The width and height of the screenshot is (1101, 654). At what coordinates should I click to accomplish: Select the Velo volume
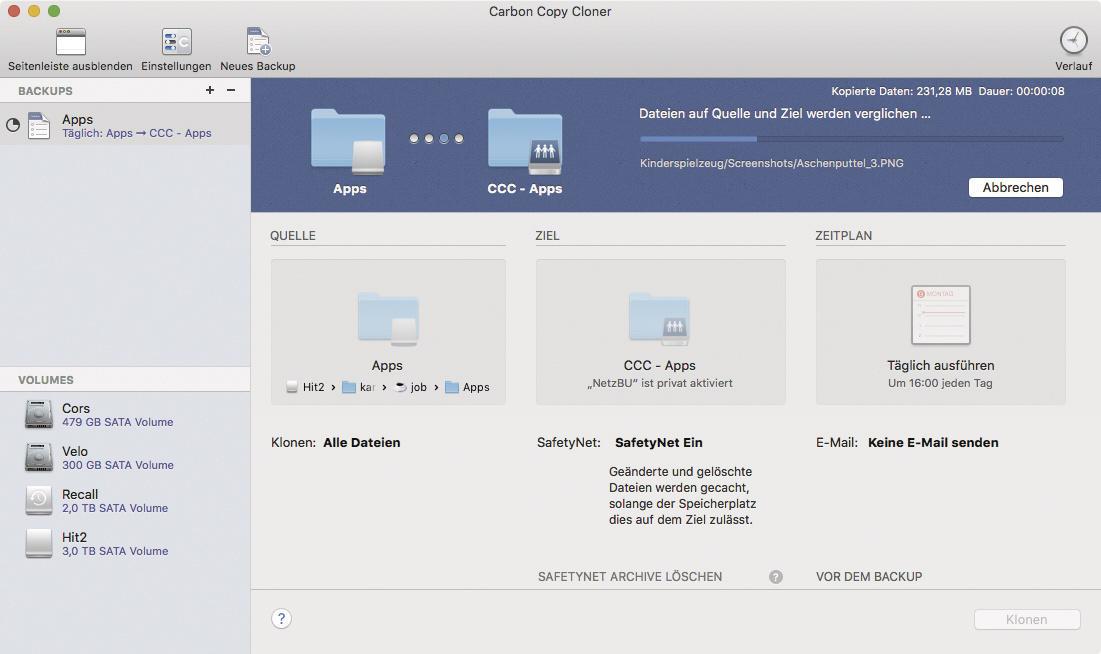point(125,457)
